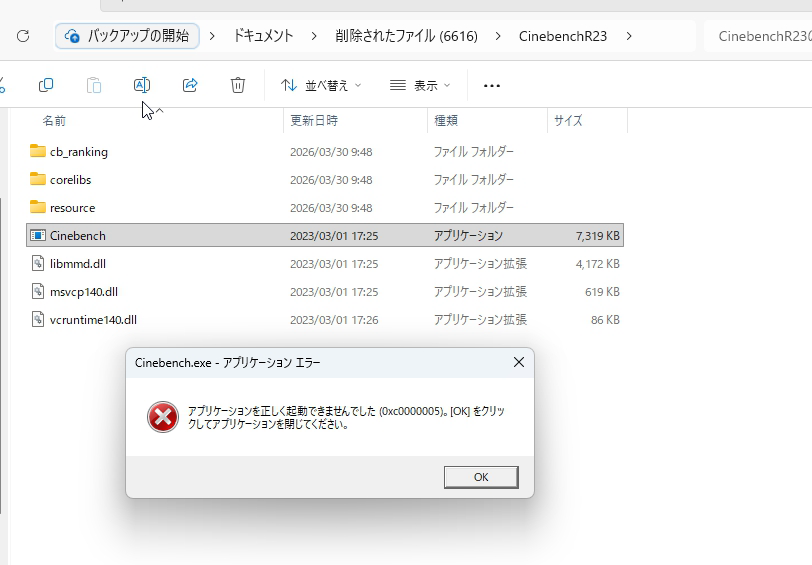Sort by 更新日時 column header
Viewport: 812px width, 565px height.
[x=314, y=120]
